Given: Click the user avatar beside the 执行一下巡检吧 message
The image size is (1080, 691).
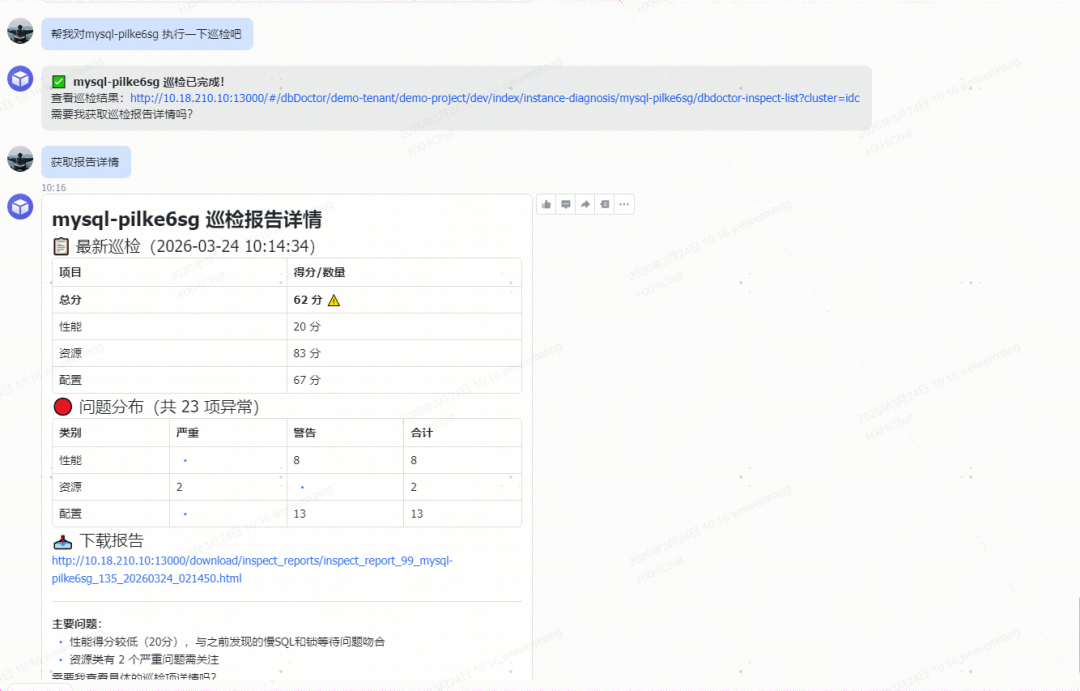Looking at the screenshot, I should [20, 32].
